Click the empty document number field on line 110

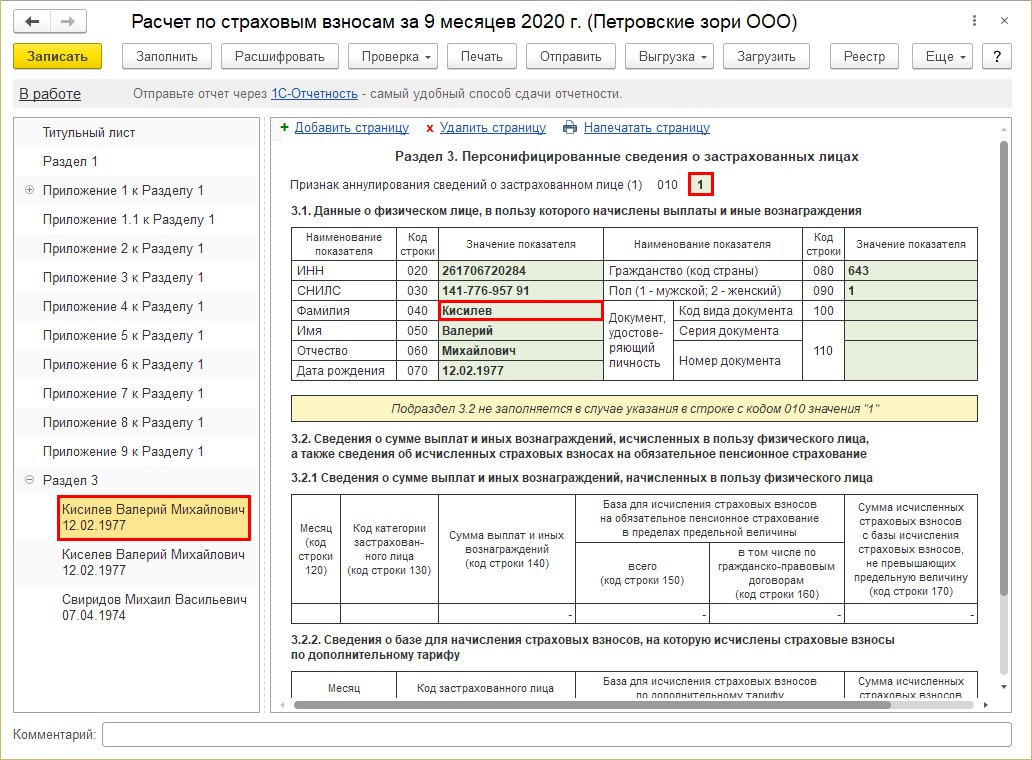click(x=911, y=361)
